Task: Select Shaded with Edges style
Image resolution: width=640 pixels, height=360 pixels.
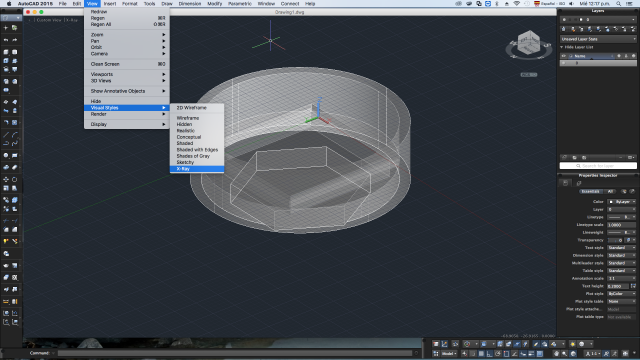Action: point(197,150)
